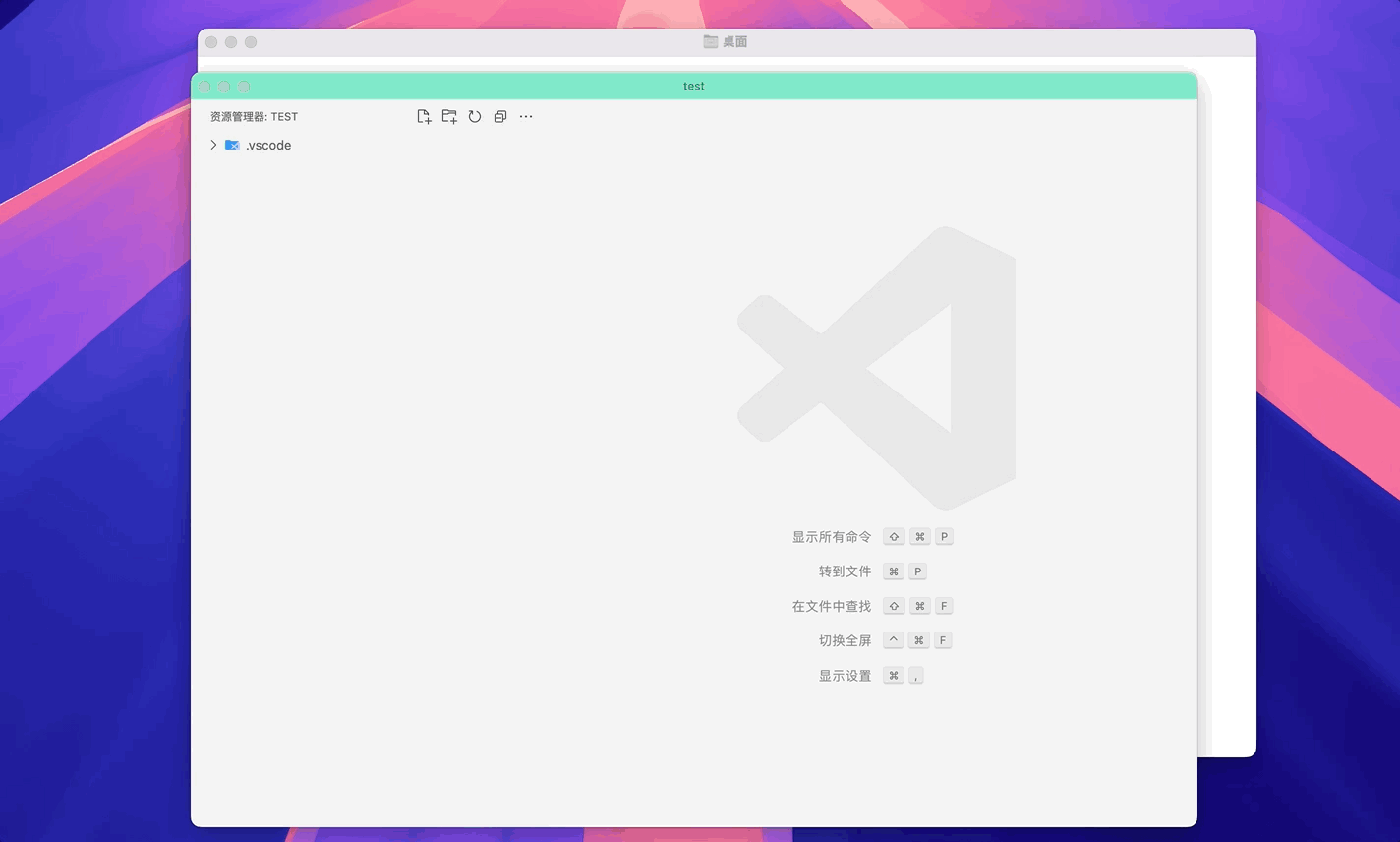Click the New File icon in explorer
Image resolution: width=1400 pixels, height=842 pixels.
point(424,116)
